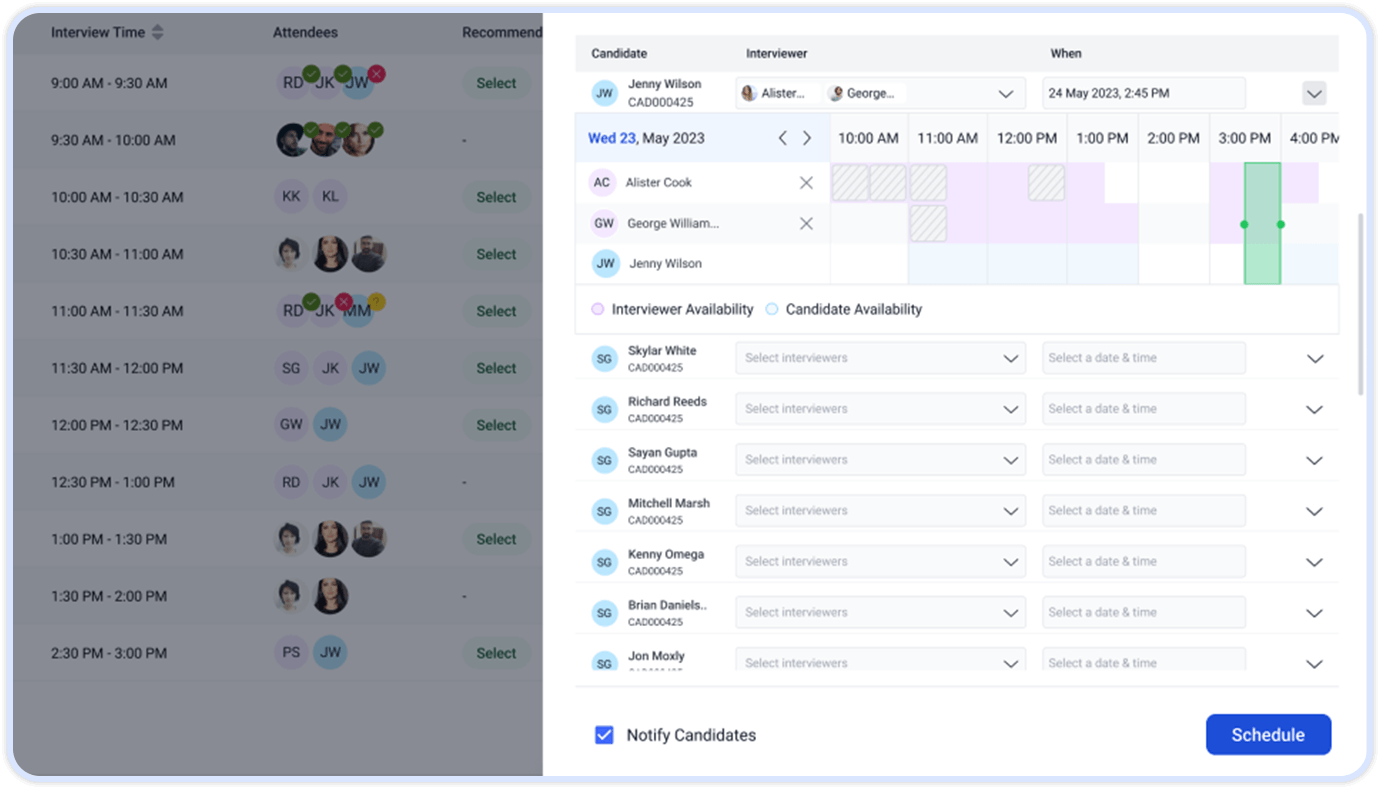This screenshot has width=1380, height=789.
Task: Open the interviewer dropdown for Skylar White
Action: [880, 358]
